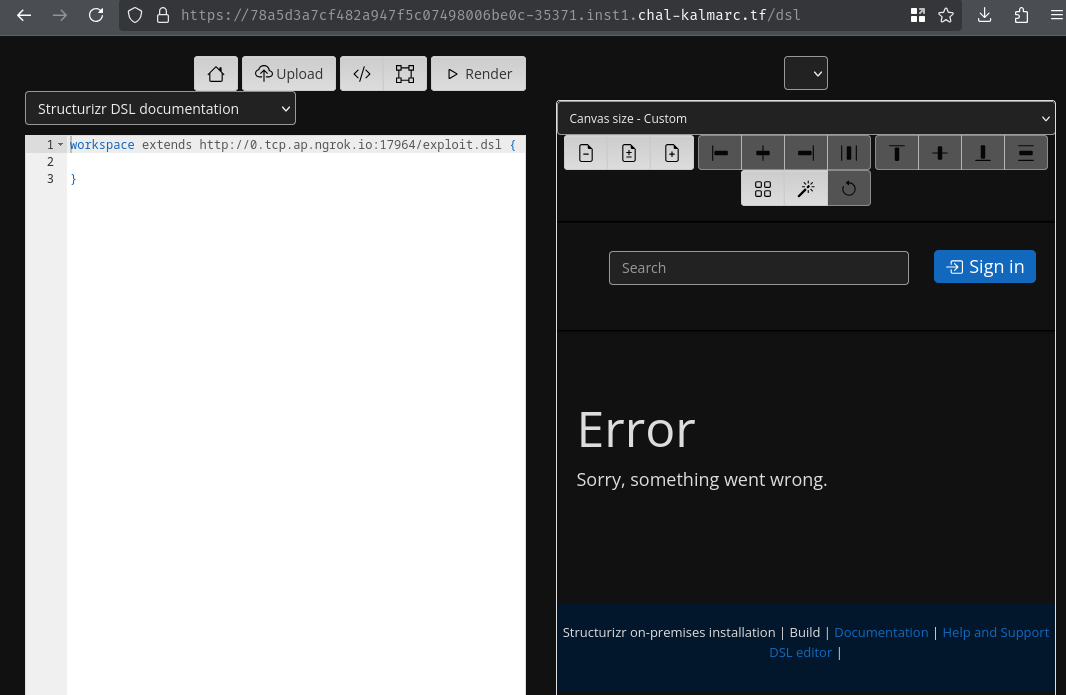Expand the Canvas size dropdown

pyautogui.click(x=806, y=118)
